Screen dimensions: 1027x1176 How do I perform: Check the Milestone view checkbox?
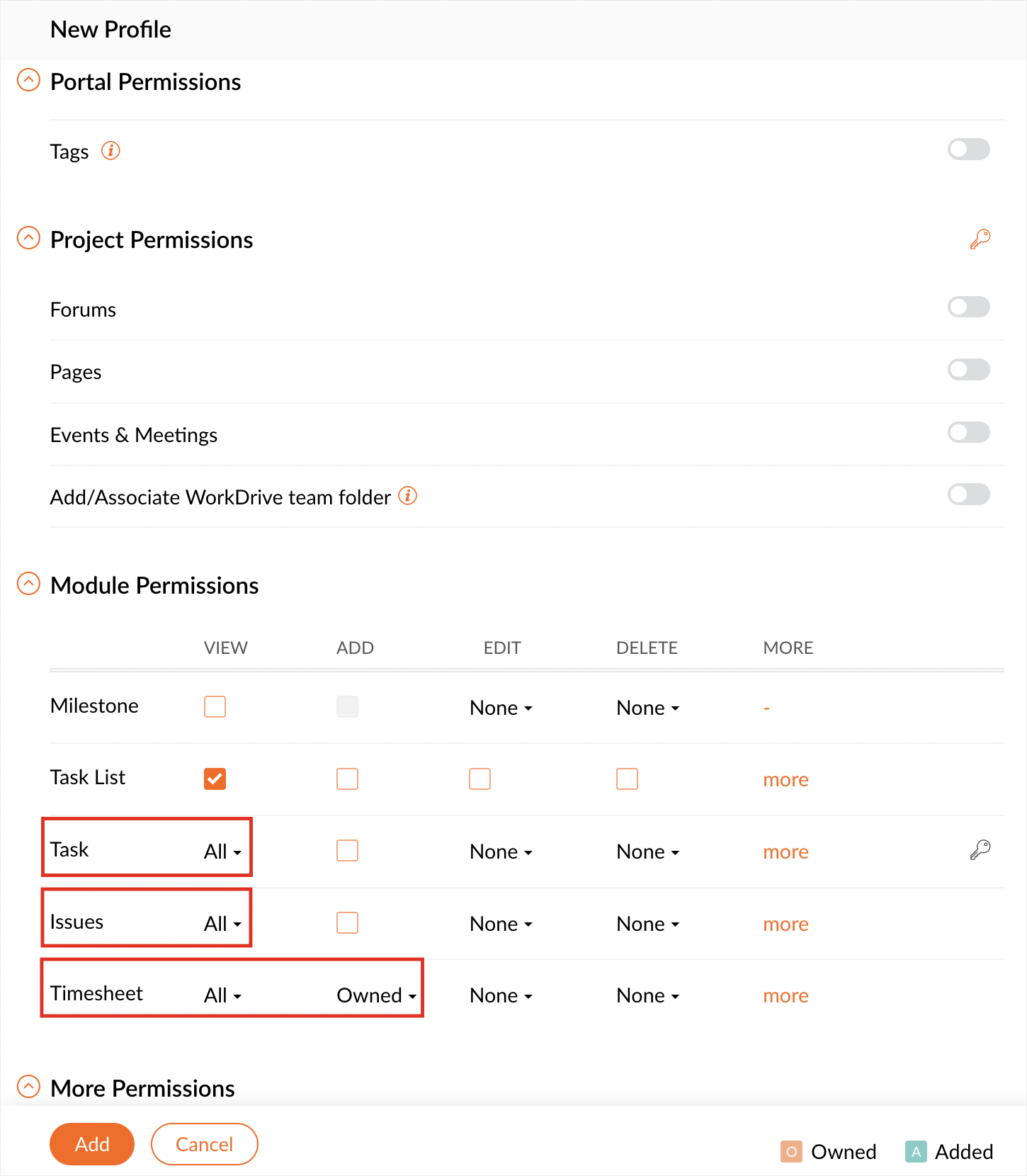[215, 706]
